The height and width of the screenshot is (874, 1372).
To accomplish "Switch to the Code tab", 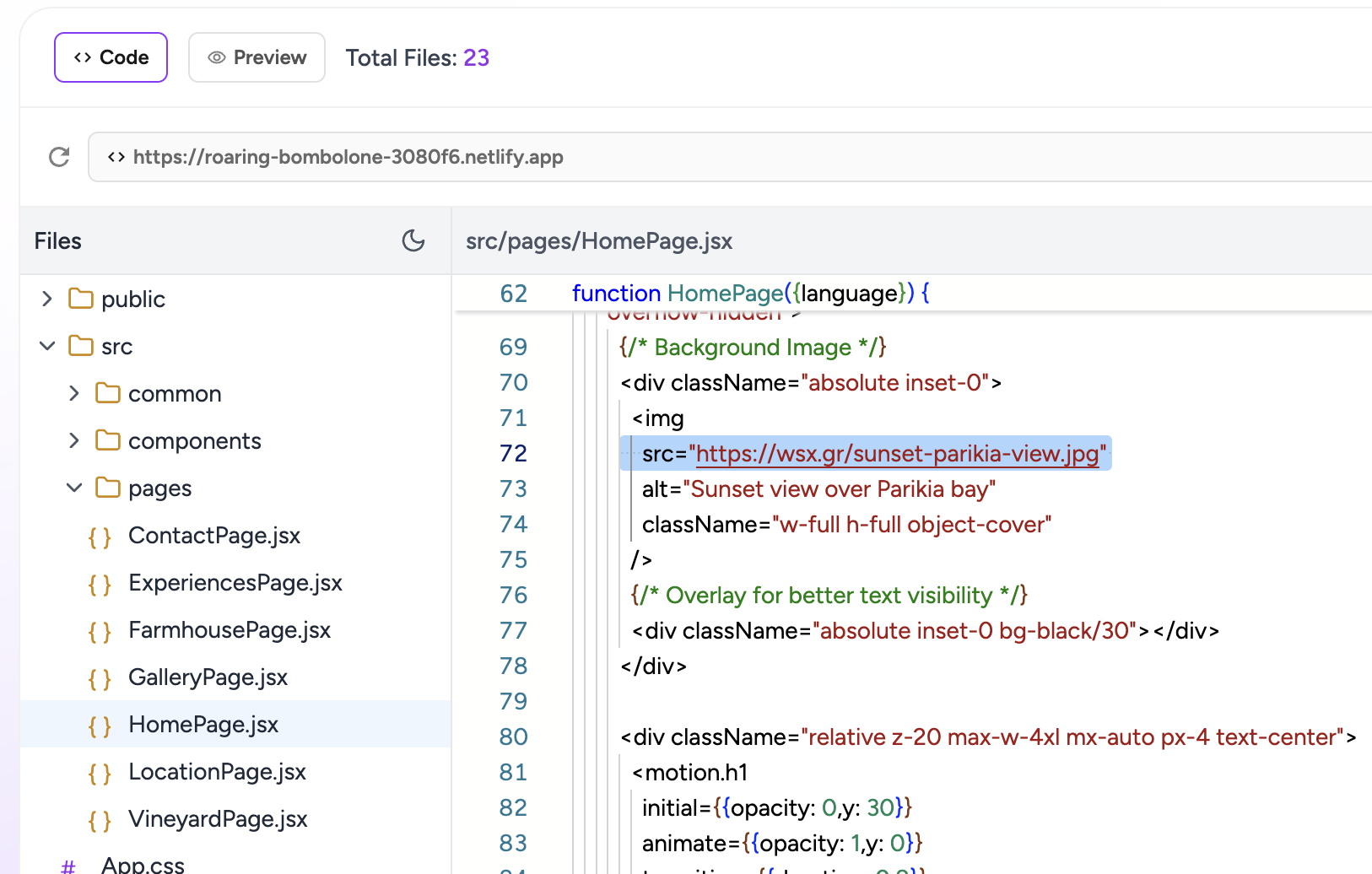I will [111, 57].
